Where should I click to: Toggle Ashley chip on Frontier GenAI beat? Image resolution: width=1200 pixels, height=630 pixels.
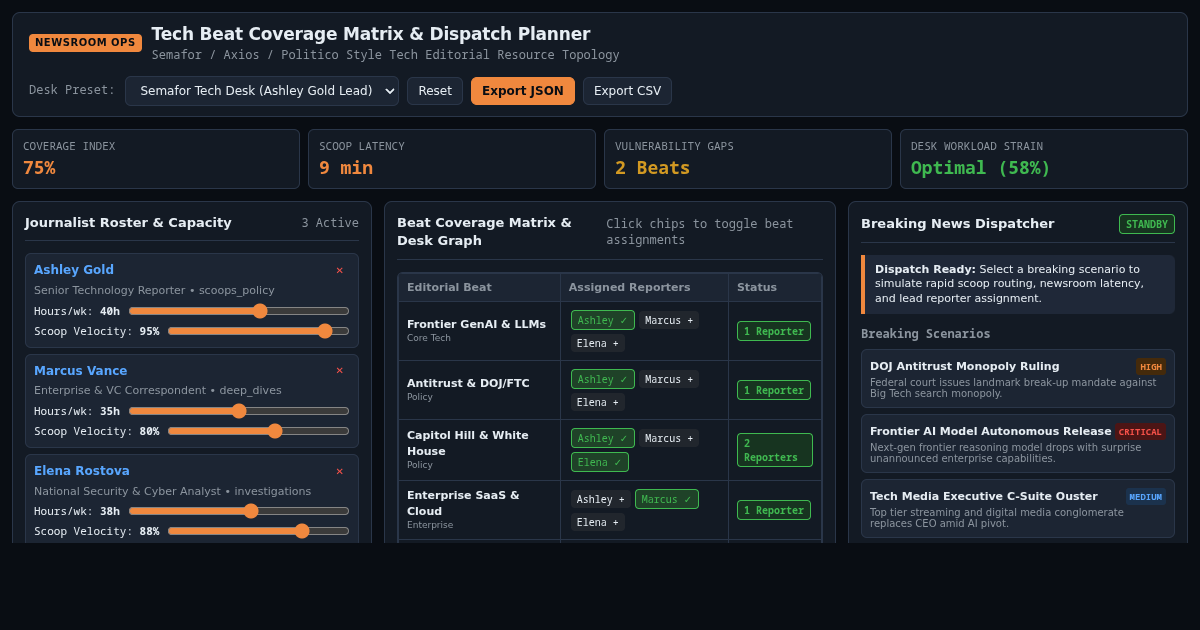pyautogui.click(x=603, y=320)
